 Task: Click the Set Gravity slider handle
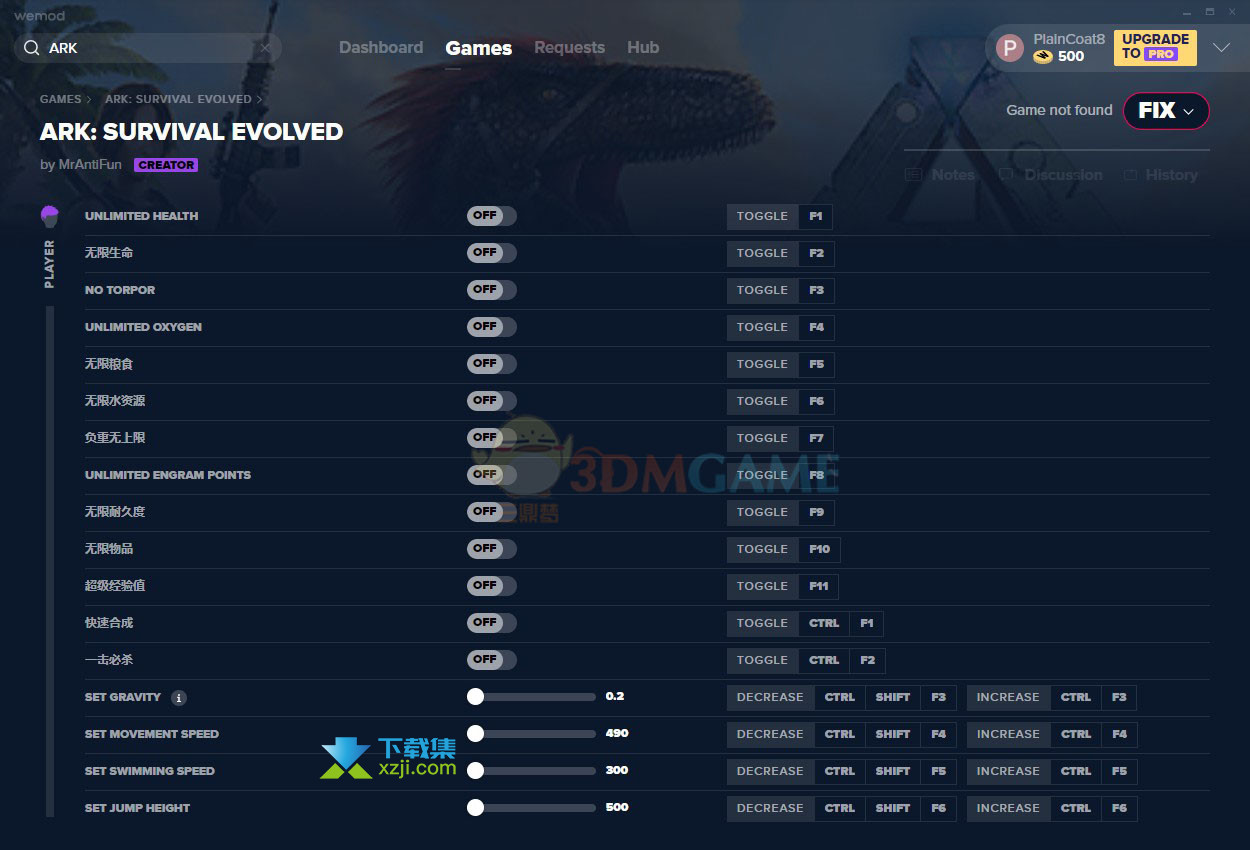click(x=475, y=697)
